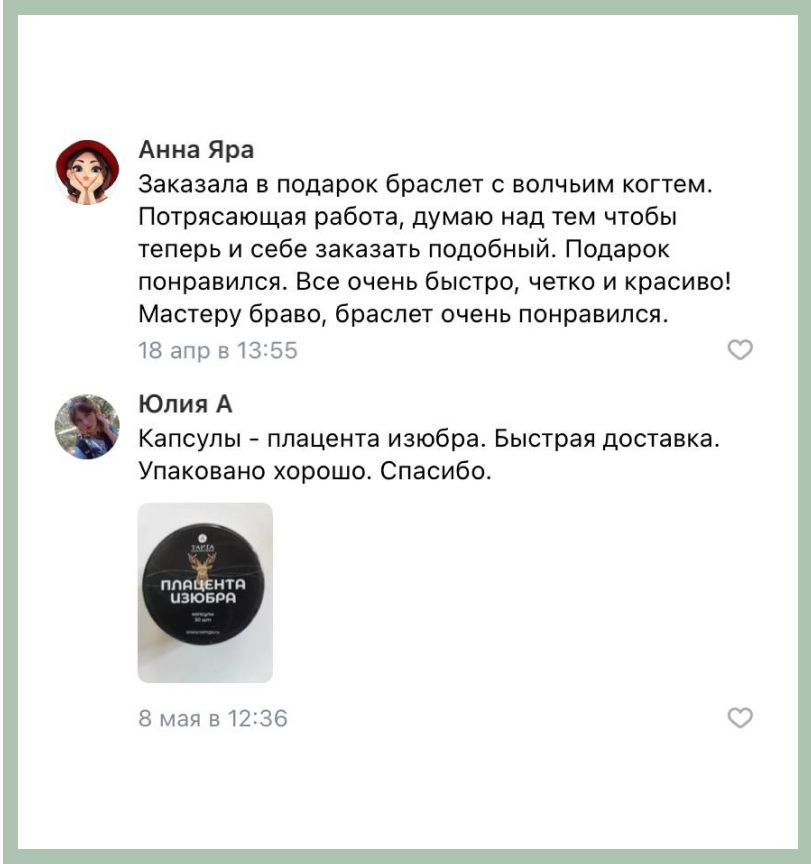Open Анна Яра's cartoon avatar
811x864 pixels.
88,172
